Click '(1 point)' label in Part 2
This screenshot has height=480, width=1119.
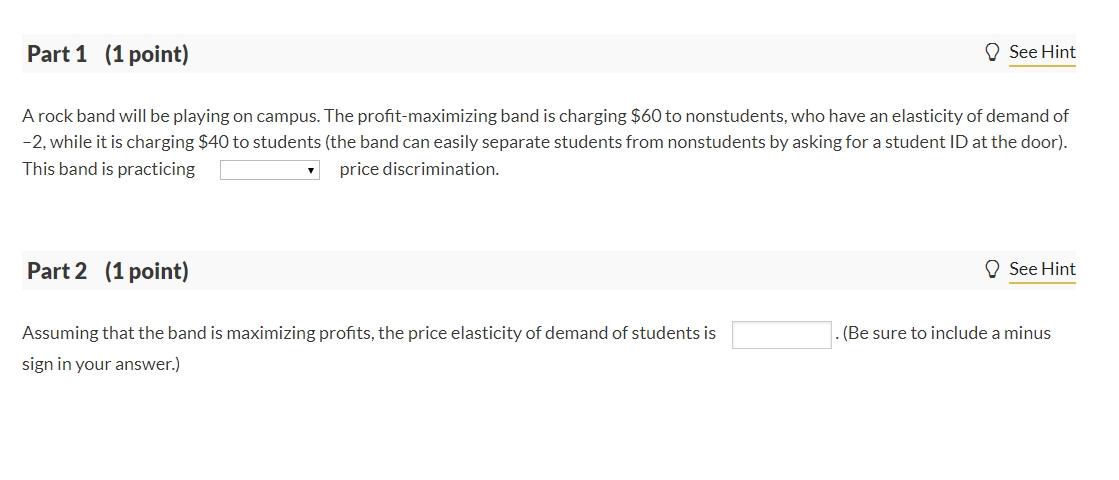pyautogui.click(x=146, y=271)
